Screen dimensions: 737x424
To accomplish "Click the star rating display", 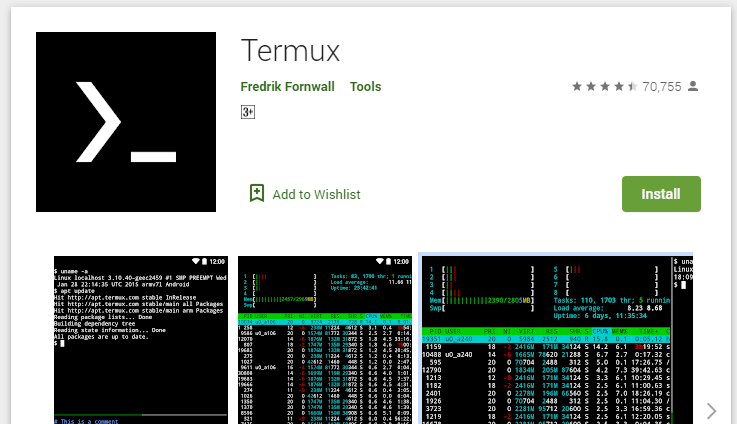I will (x=604, y=86).
